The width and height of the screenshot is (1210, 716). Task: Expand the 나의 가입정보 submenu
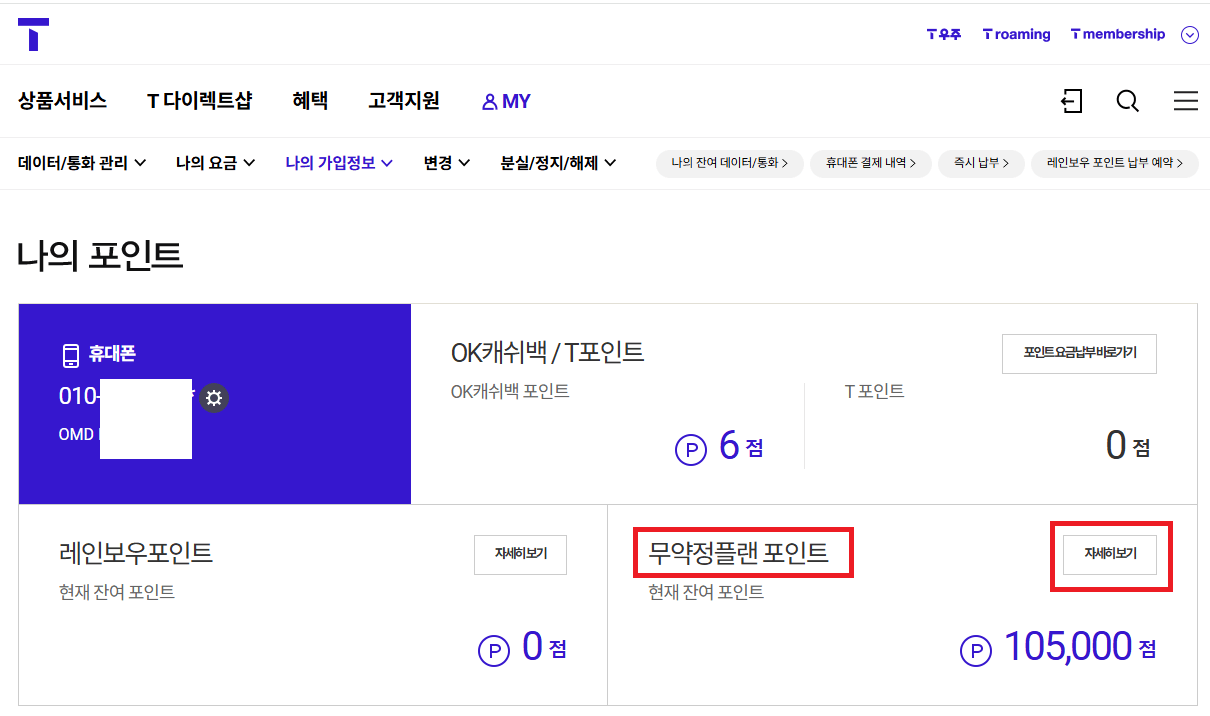click(338, 162)
